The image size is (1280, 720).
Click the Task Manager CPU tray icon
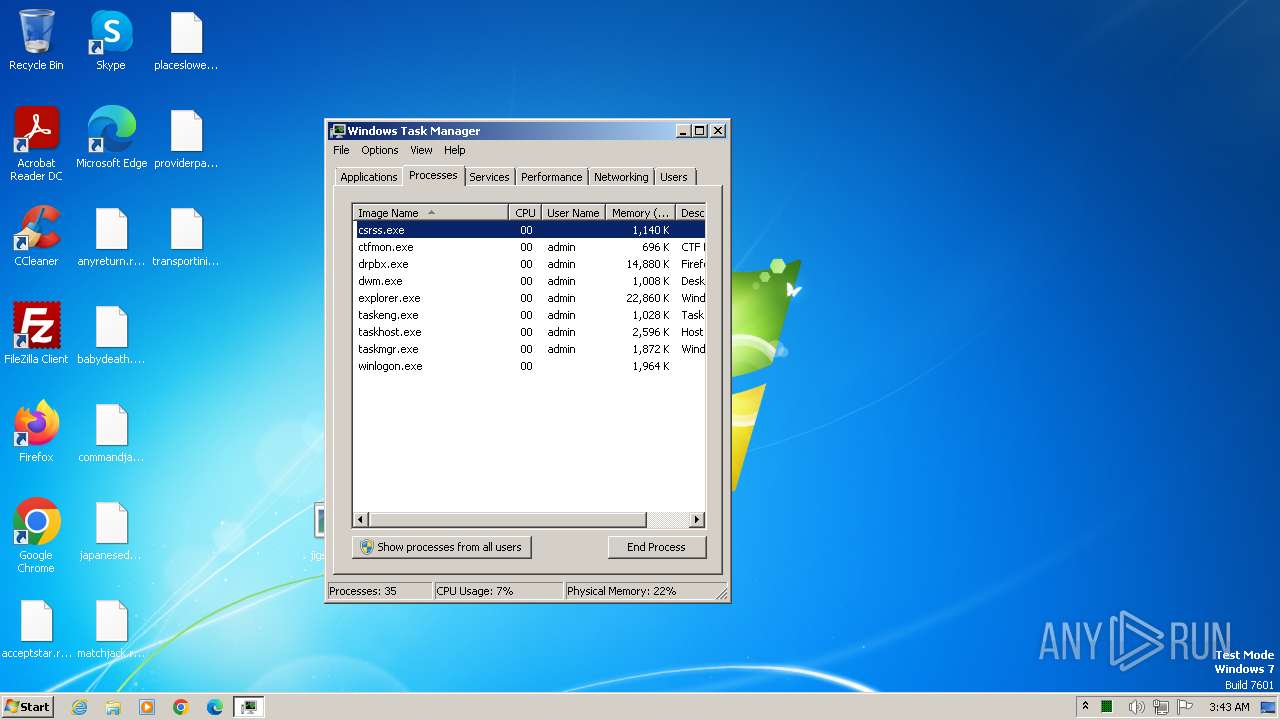[x=1107, y=707]
